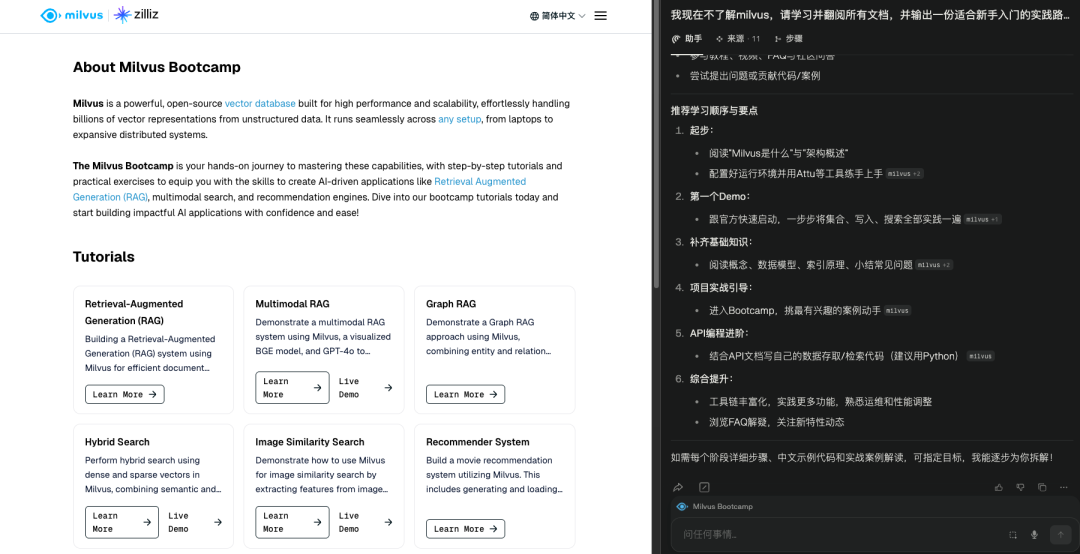Screen dimensions: 1080x554
Task: Click Learn More on Image Similarity Search card
Action: tap(292, 522)
